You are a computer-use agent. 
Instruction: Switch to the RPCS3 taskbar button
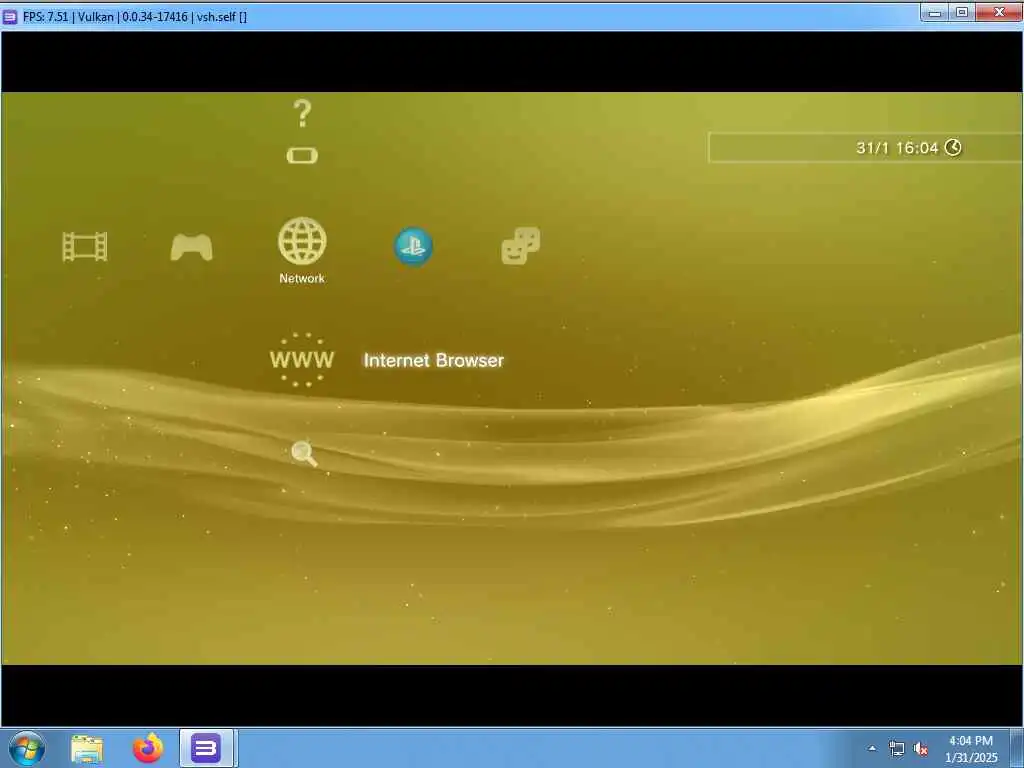[206, 748]
